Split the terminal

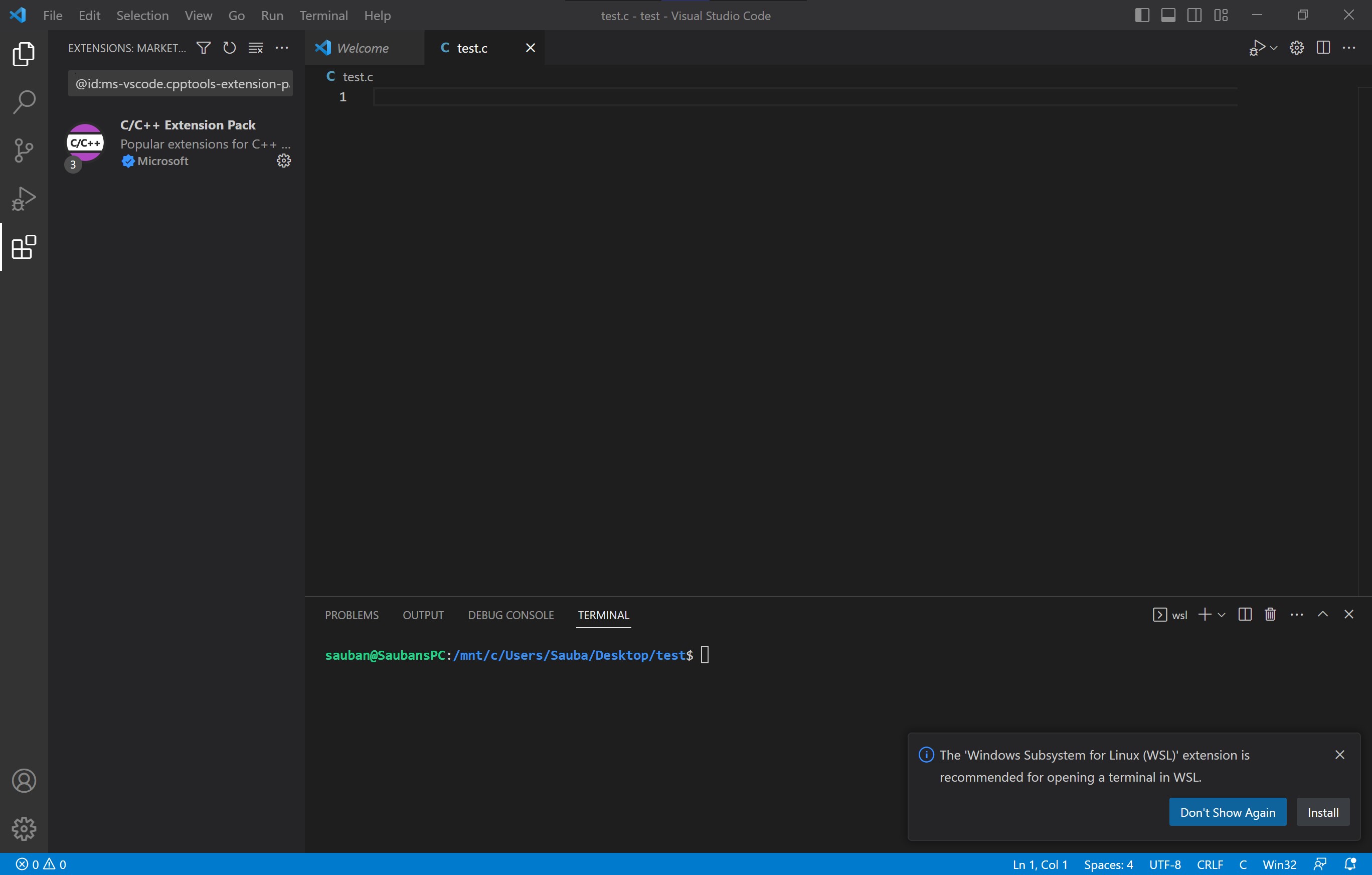coord(1245,615)
